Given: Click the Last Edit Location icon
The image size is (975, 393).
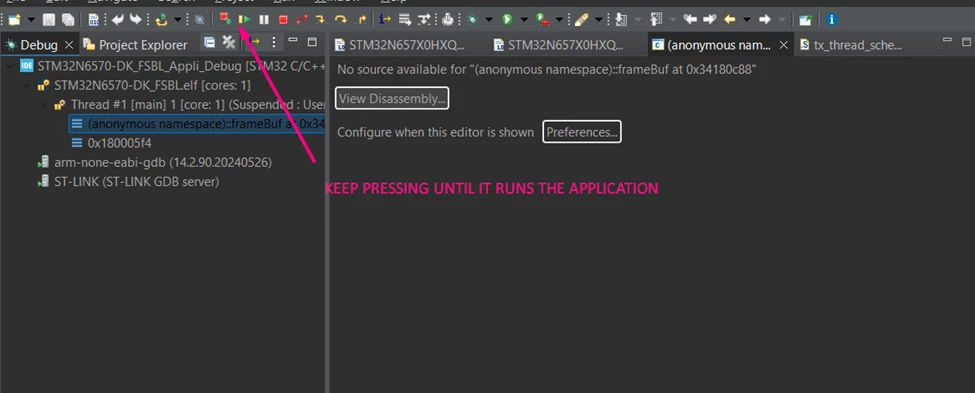Looking at the screenshot, I should (690, 20).
